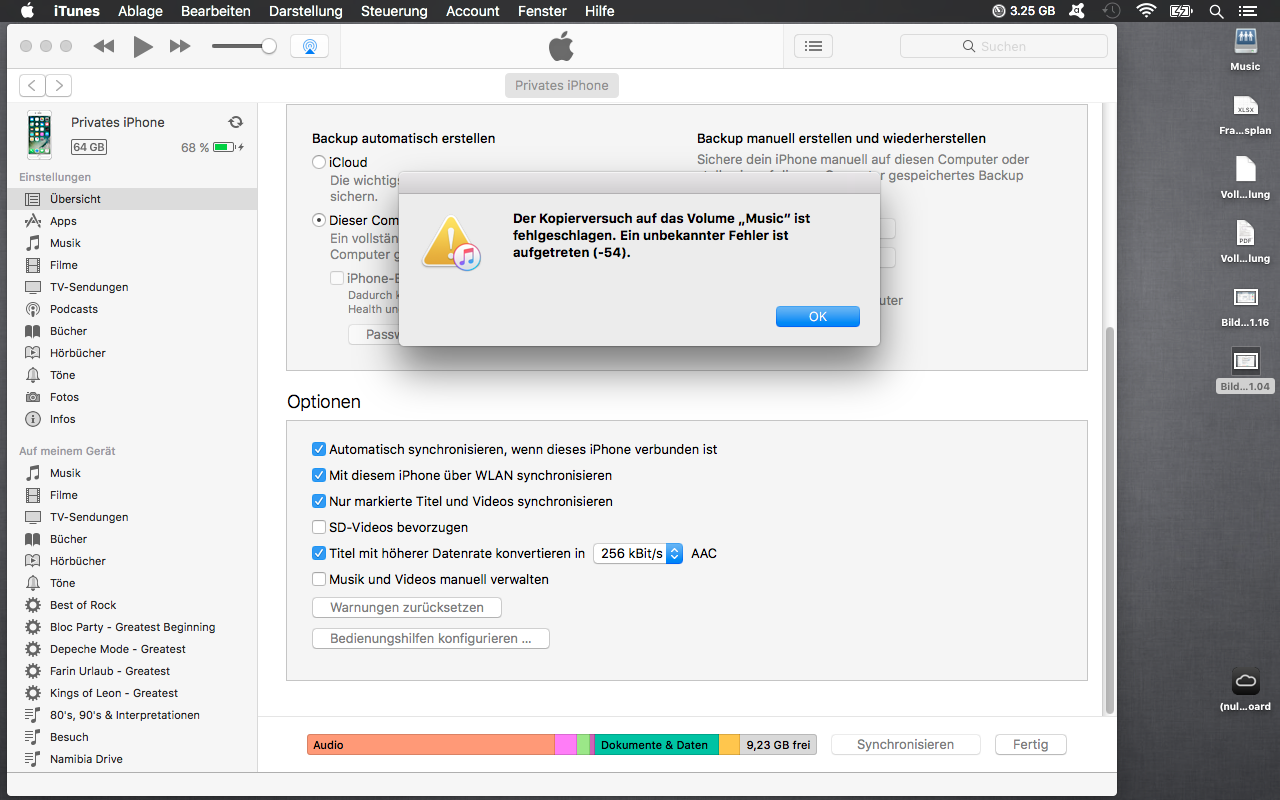Click the 9,23 GB frei storage segment

pyautogui.click(x=778, y=745)
